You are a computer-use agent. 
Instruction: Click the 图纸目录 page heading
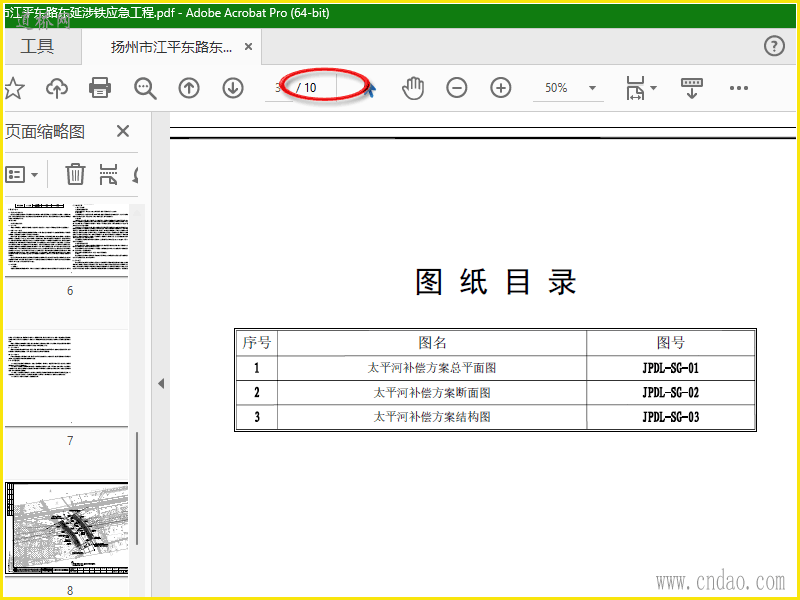[495, 282]
